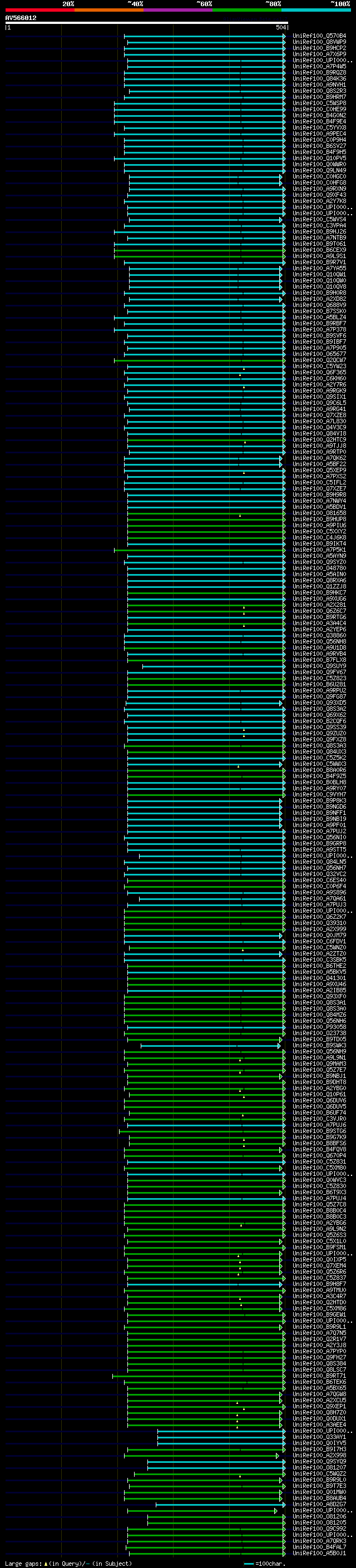Click the UniRef100_Q570B4 hit label

(x=319, y=36)
